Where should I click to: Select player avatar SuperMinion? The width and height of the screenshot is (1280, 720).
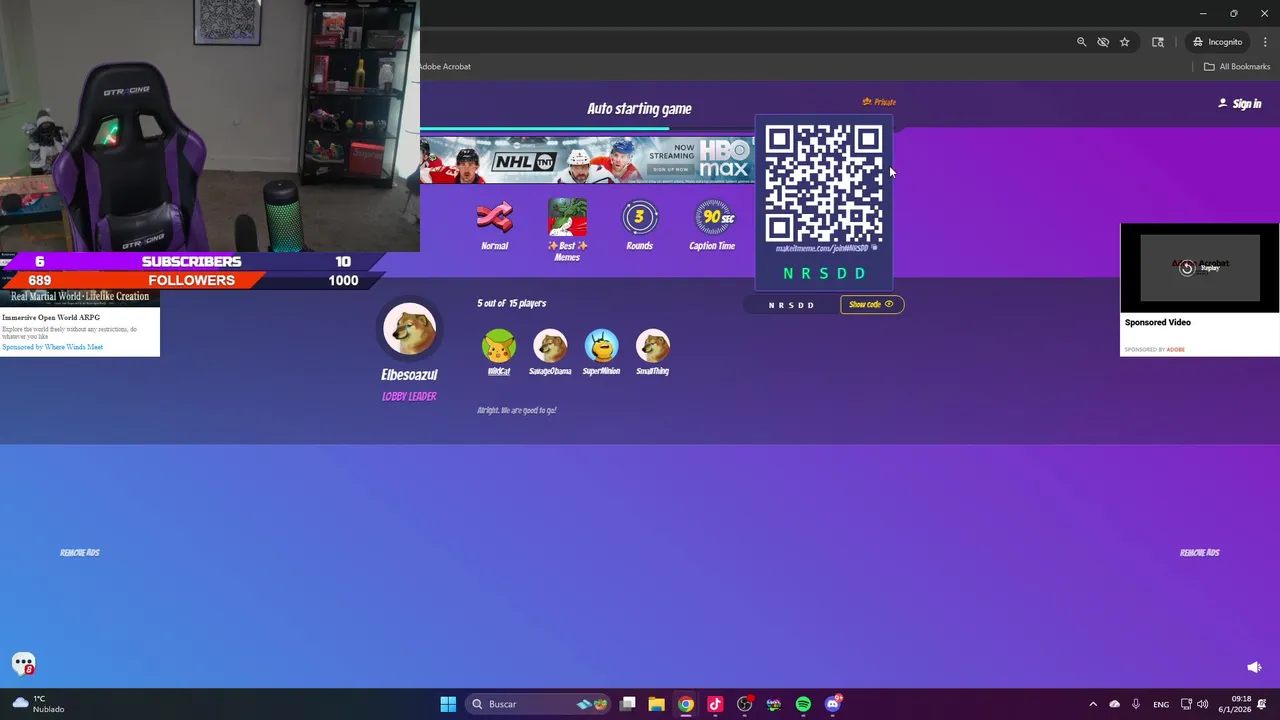click(601, 346)
